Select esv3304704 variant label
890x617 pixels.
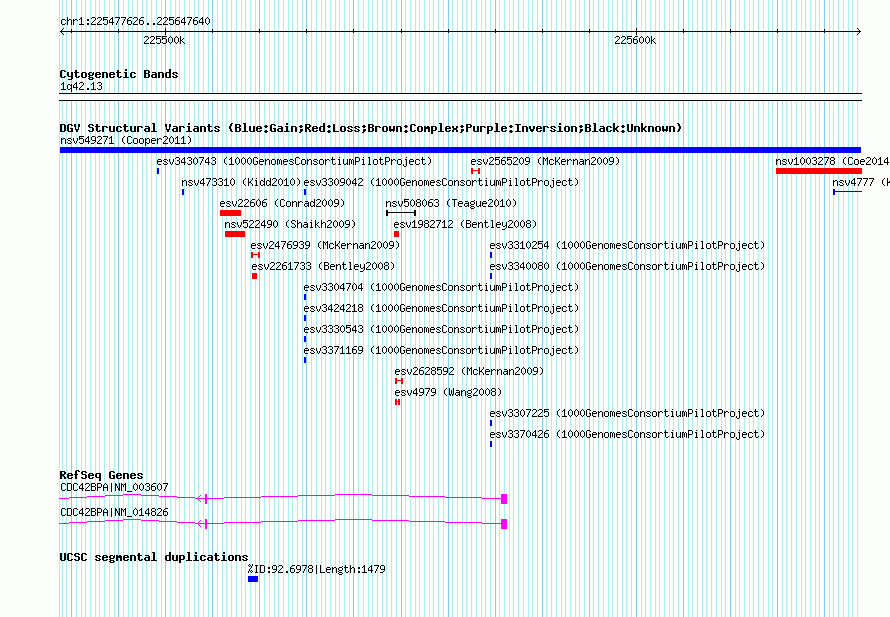pos(441,287)
